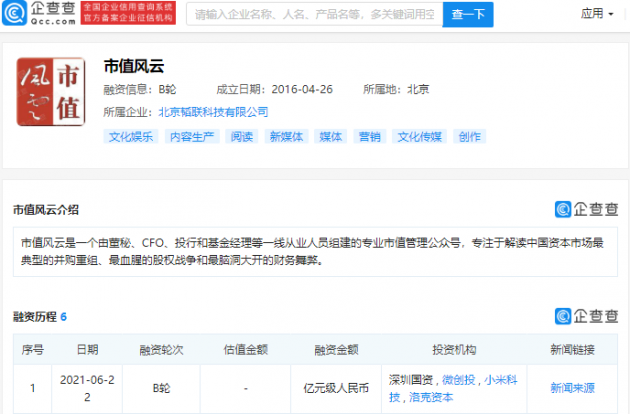Click the 日期 column header
630x414 pixels.
[x=88, y=350]
